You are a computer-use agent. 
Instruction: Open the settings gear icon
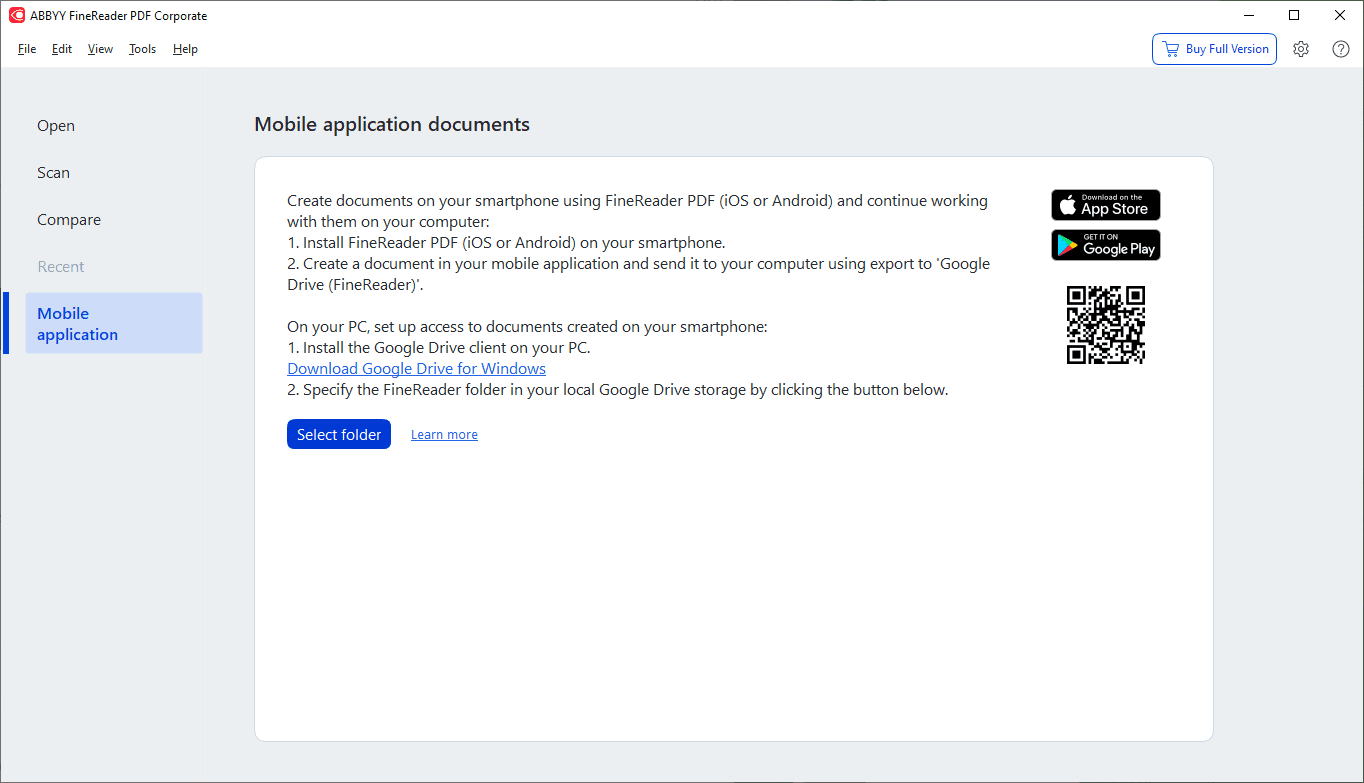[1301, 49]
